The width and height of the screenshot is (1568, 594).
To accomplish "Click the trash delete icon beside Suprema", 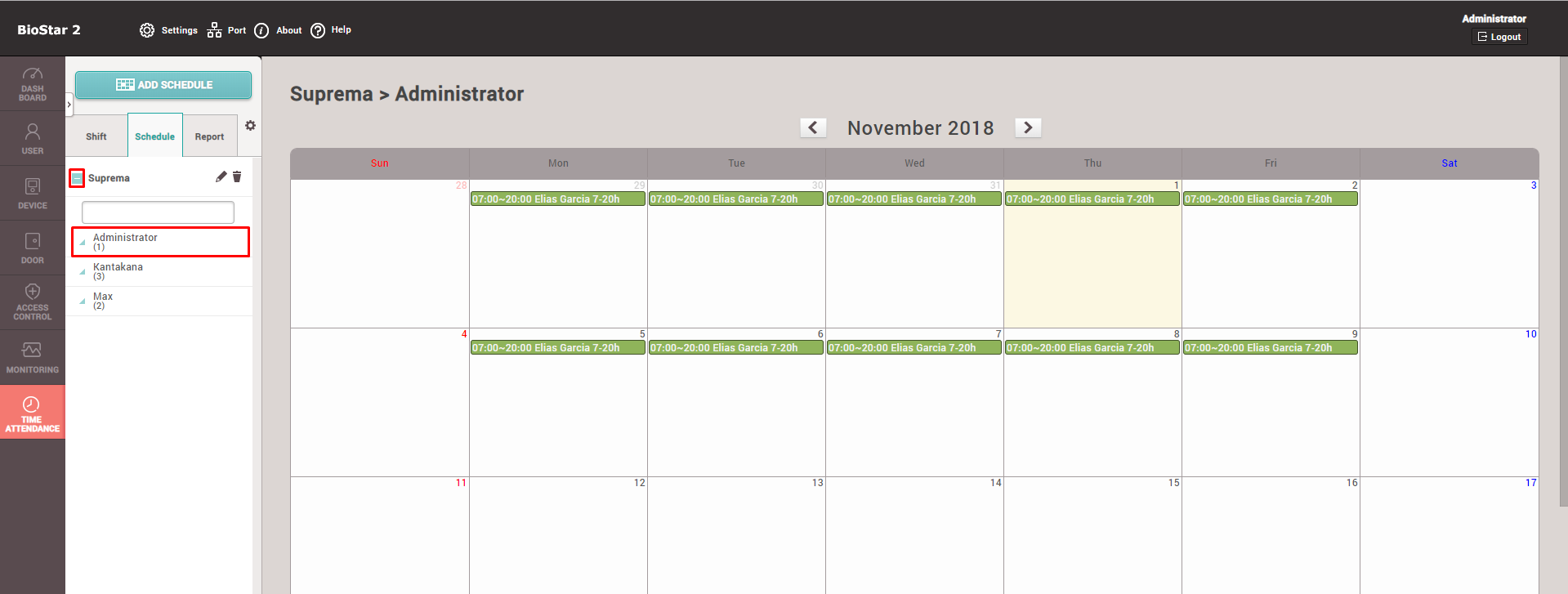I will coord(237,176).
